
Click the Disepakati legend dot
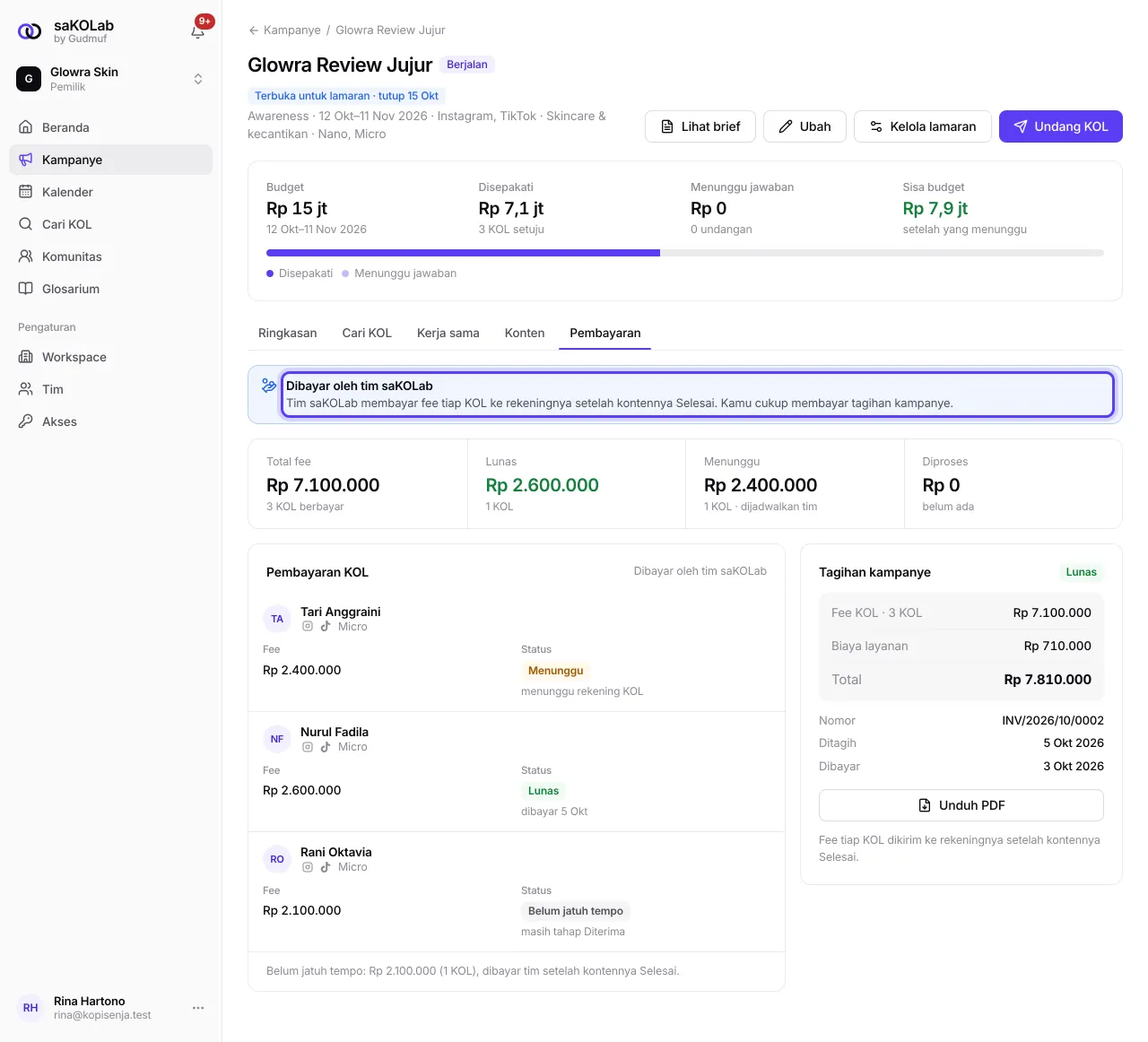pyautogui.click(x=270, y=274)
